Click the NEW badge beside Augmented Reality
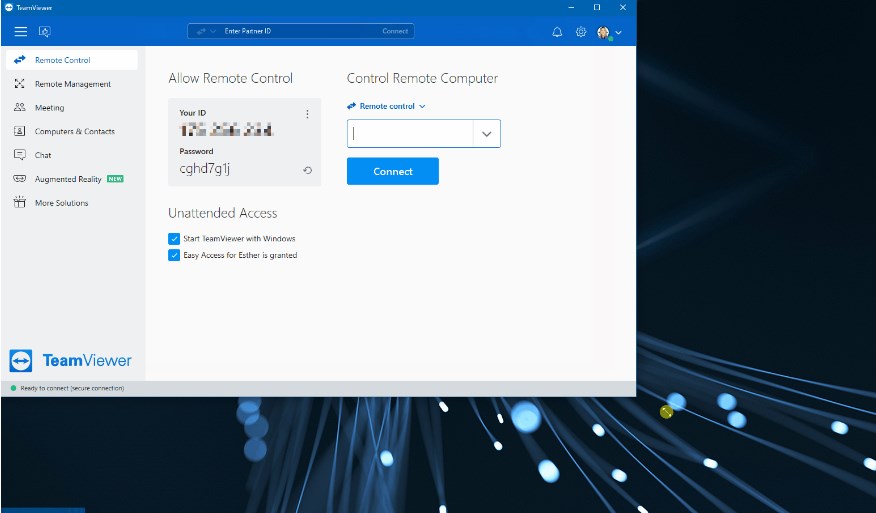876x513 pixels. coord(115,179)
